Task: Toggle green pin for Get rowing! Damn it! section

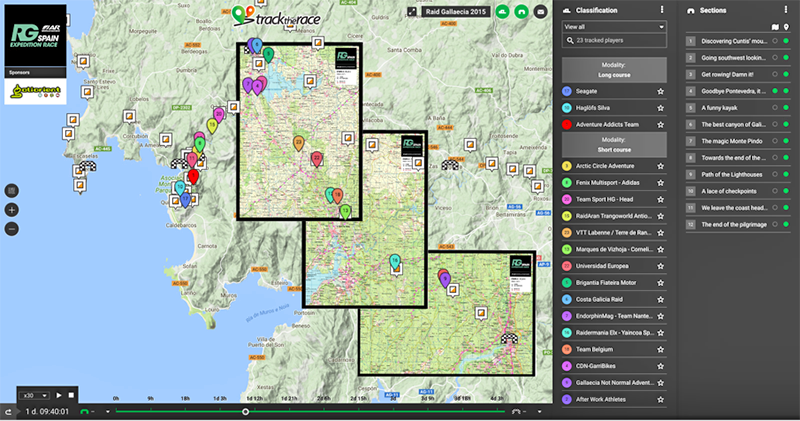Action: coord(786,75)
